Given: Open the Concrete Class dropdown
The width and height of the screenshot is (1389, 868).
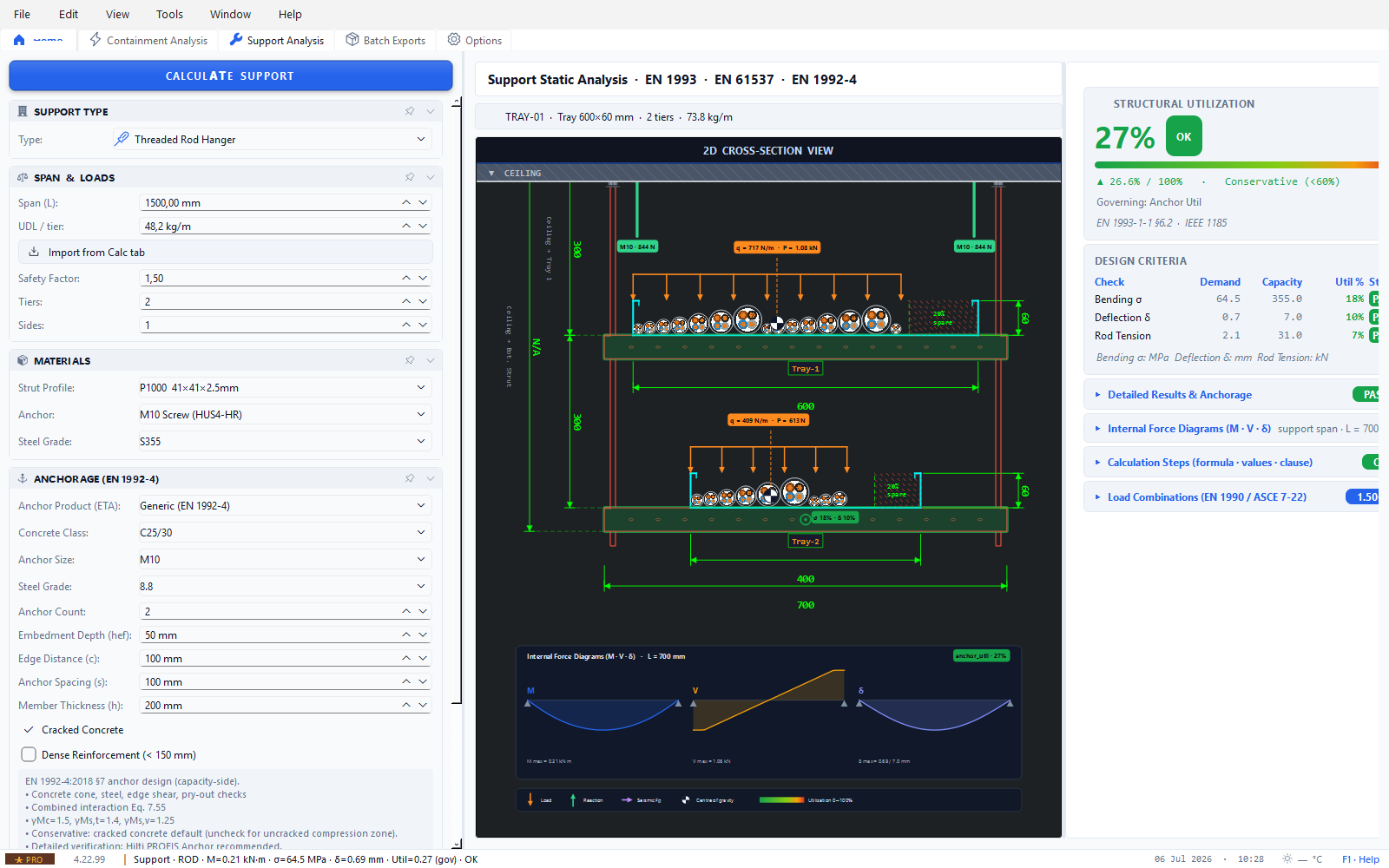Looking at the screenshot, I should (285, 532).
